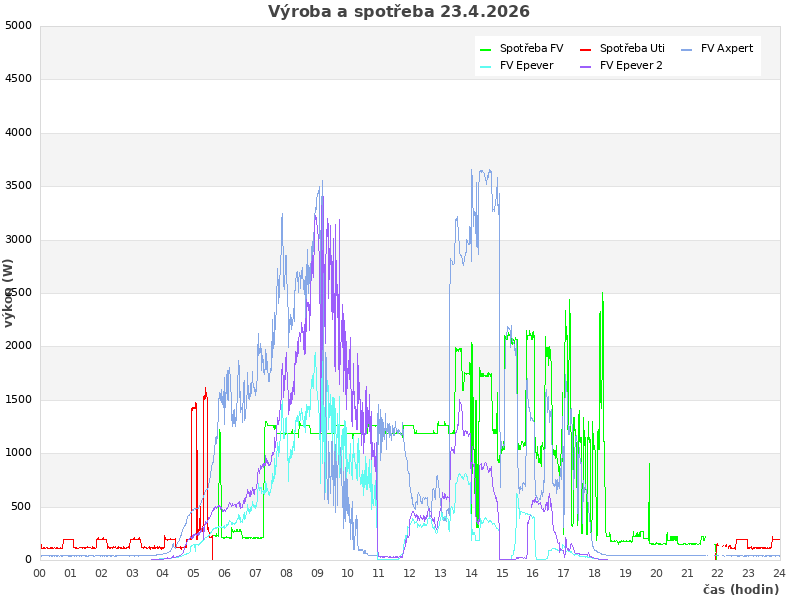
Task: Toggle the FV Epever legend label
Action: [527, 65]
